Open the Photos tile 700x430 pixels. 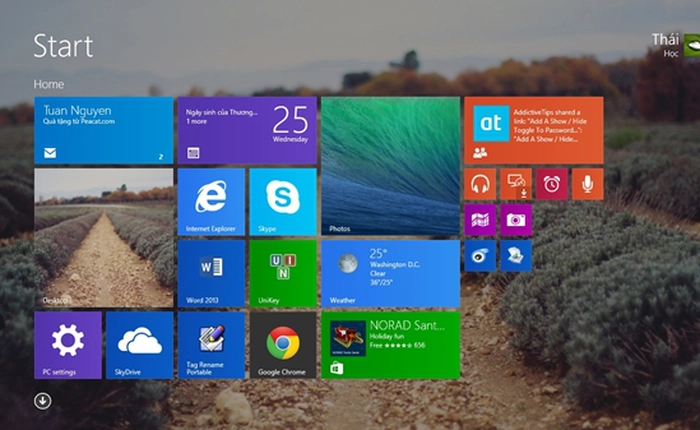[391, 166]
